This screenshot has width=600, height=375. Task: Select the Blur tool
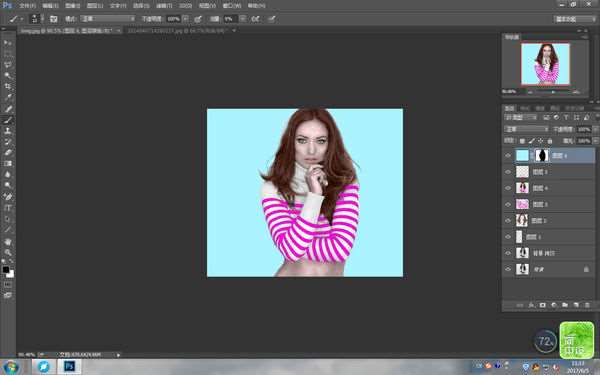[x=8, y=174]
